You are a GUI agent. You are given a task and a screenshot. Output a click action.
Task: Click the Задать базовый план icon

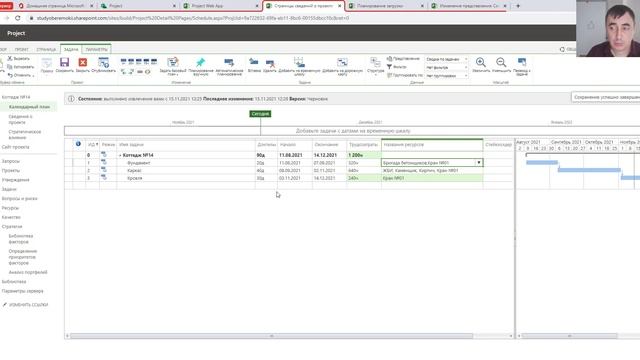[x=173, y=62]
